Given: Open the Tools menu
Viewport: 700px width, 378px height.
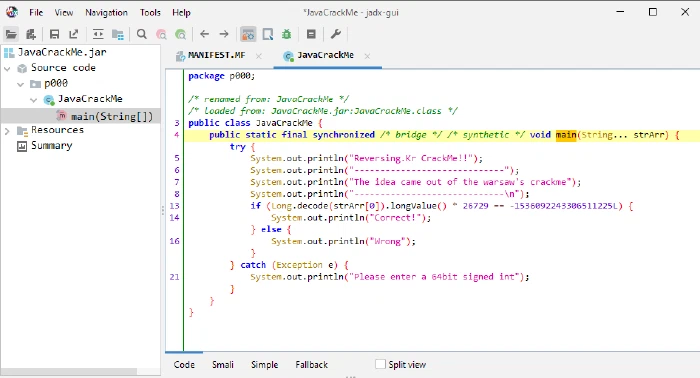Looking at the screenshot, I should [x=150, y=12].
